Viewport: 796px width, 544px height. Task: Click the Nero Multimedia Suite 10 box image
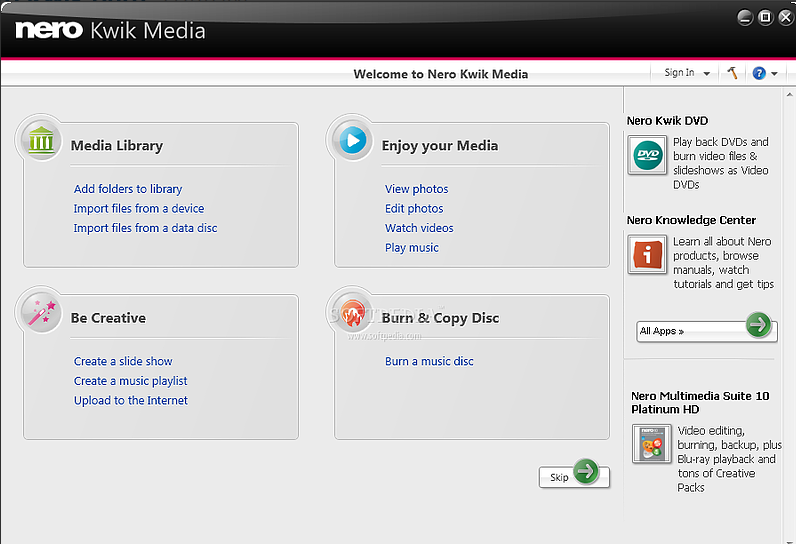[651, 444]
